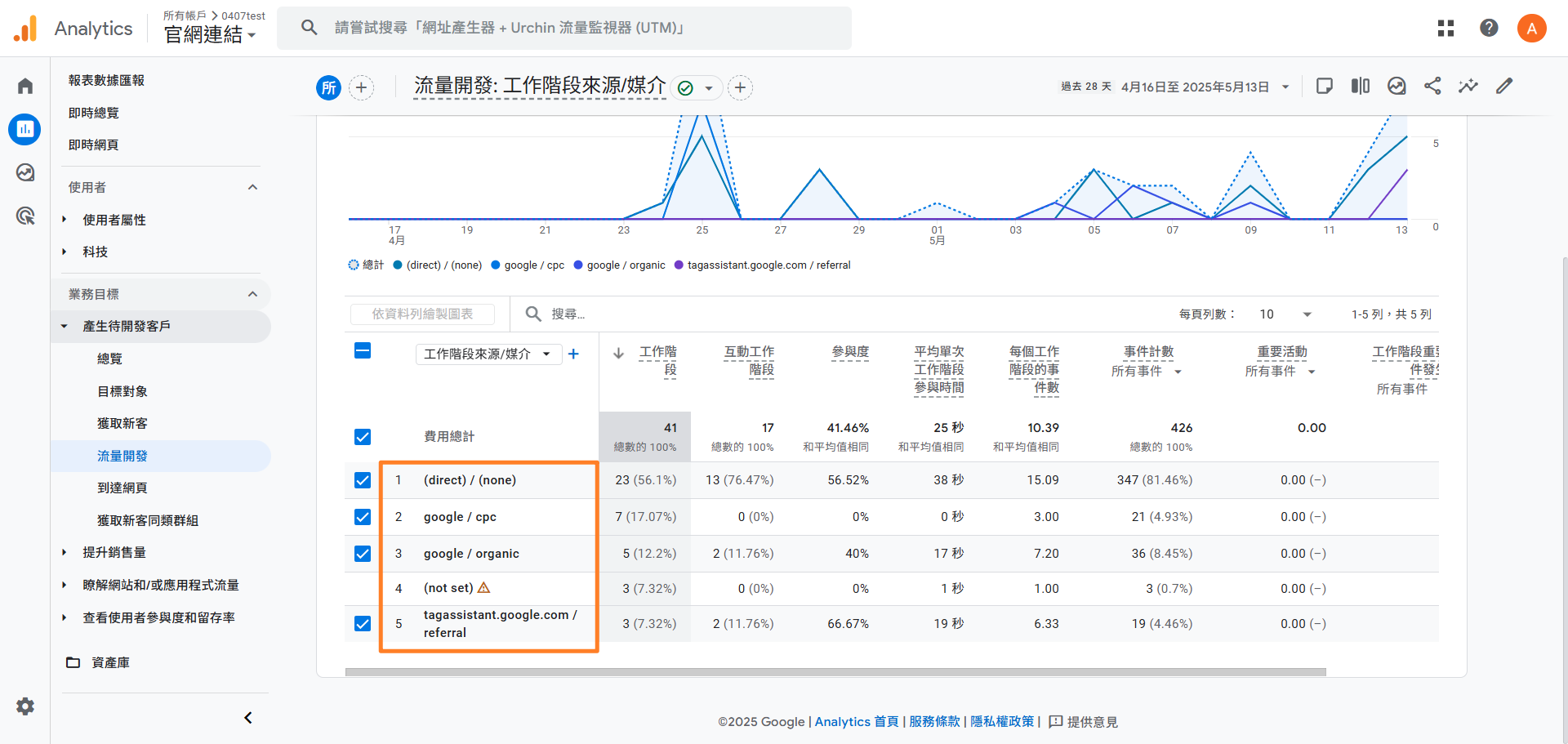Screen dimensions: 1568x744
Task: Open the Google apps grid in the top bar
Action: [x=1445, y=28]
